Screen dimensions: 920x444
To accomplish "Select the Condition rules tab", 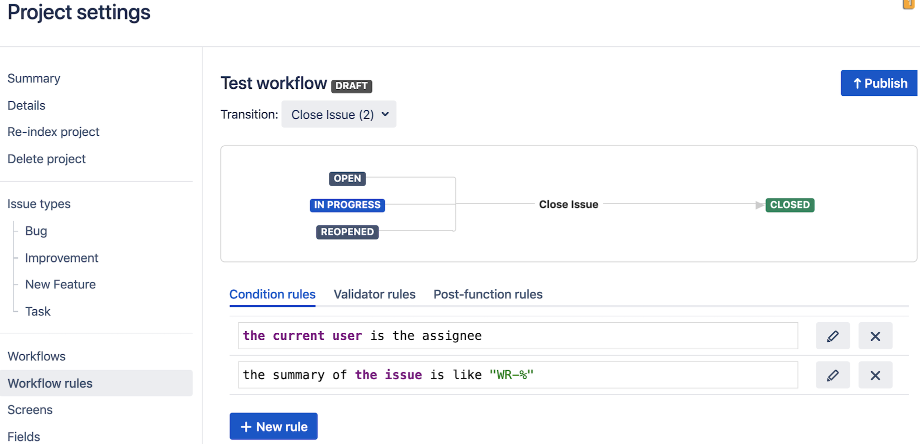I will 272,294.
